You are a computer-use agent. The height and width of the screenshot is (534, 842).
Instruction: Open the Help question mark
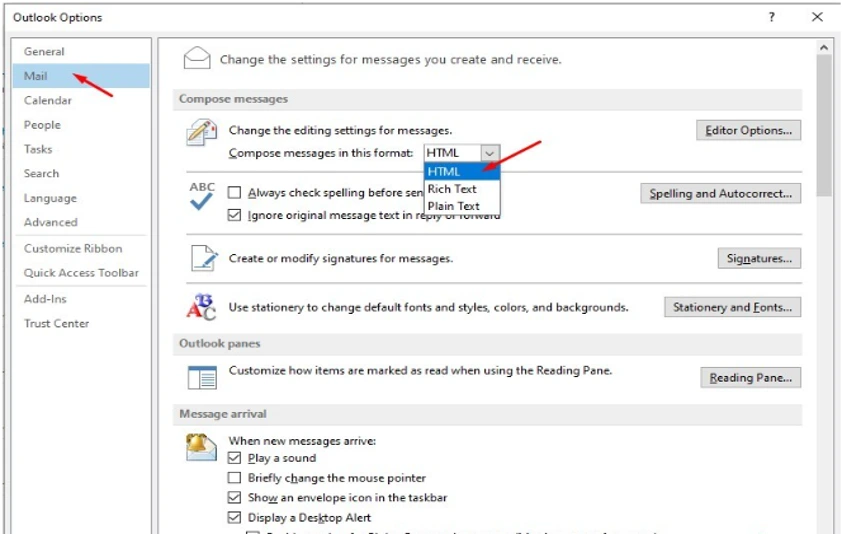coord(772,17)
